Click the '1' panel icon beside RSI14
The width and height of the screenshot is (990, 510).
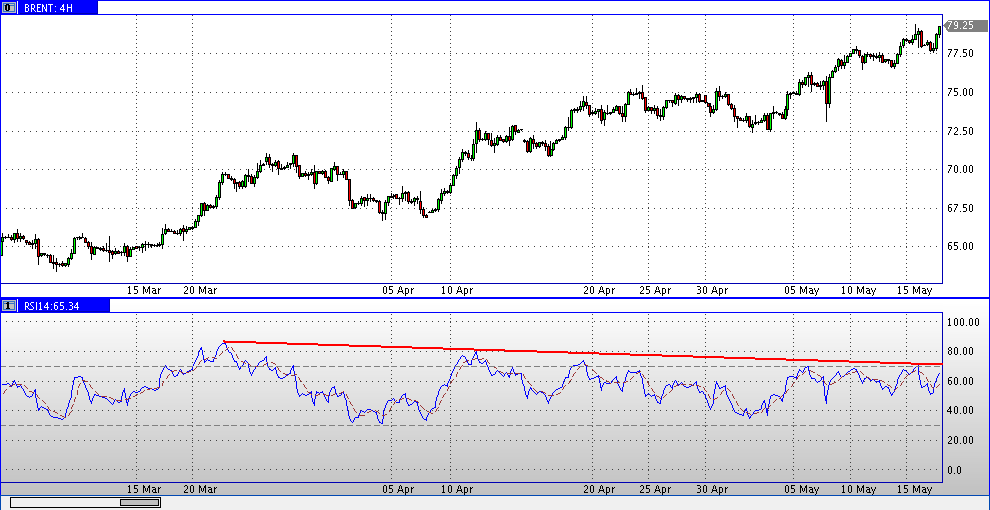[9, 305]
